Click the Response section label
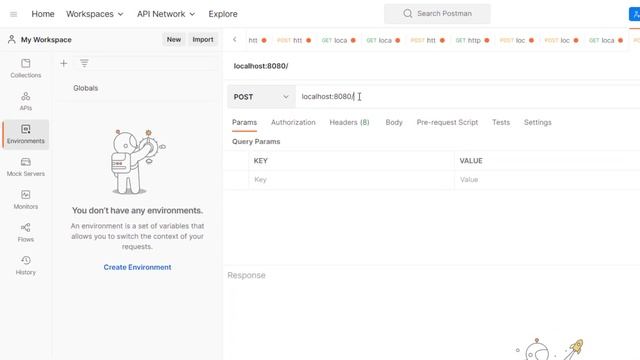Viewport: 640px width, 360px height. (x=246, y=276)
